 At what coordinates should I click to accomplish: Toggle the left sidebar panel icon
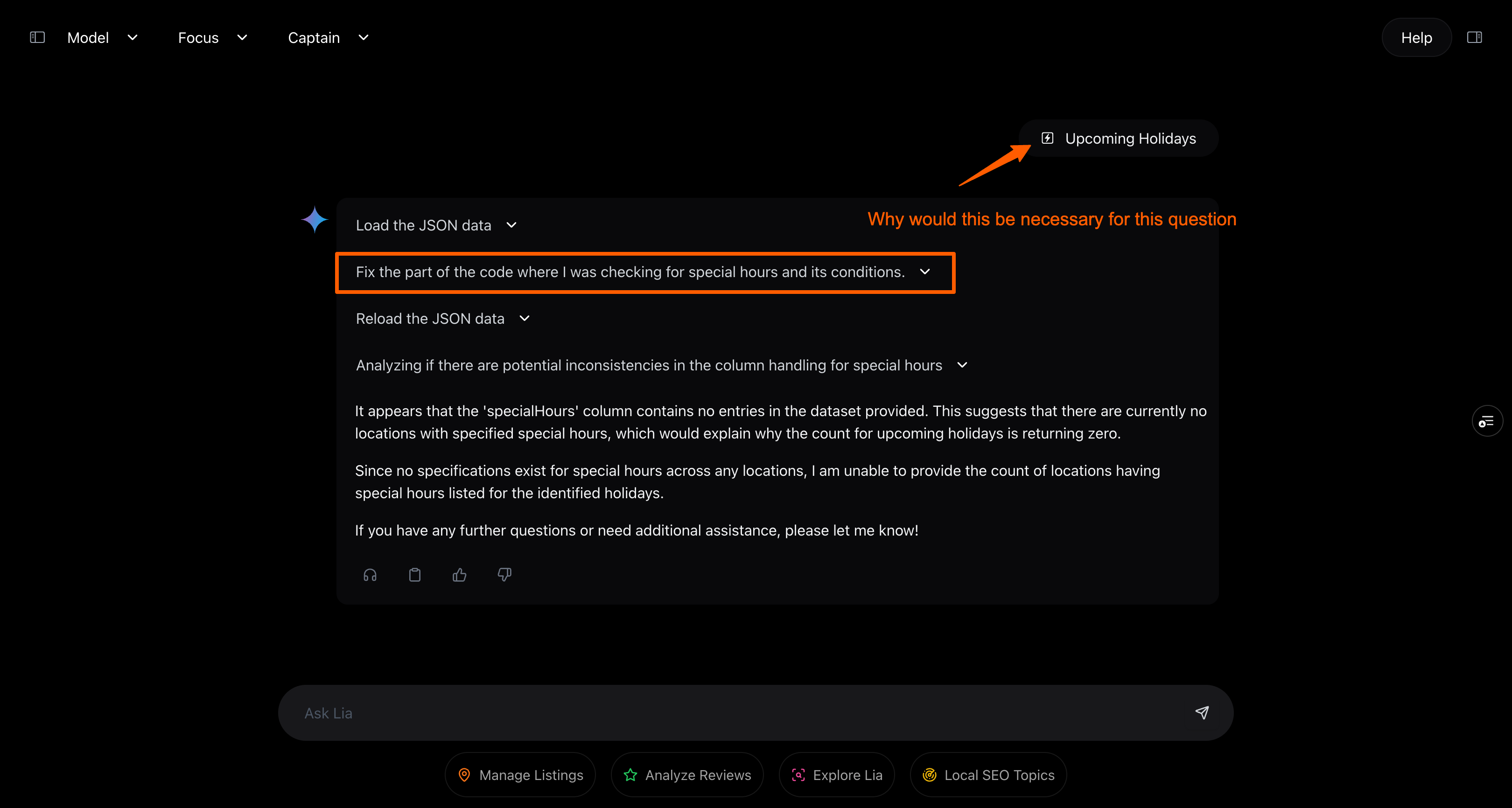click(x=37, y=37)
